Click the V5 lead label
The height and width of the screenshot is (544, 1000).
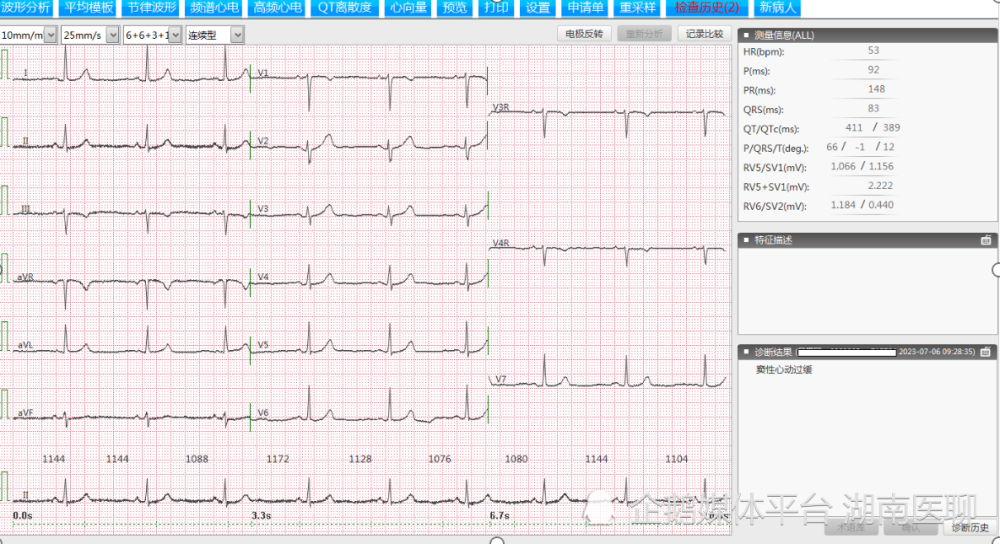[263, 344]
